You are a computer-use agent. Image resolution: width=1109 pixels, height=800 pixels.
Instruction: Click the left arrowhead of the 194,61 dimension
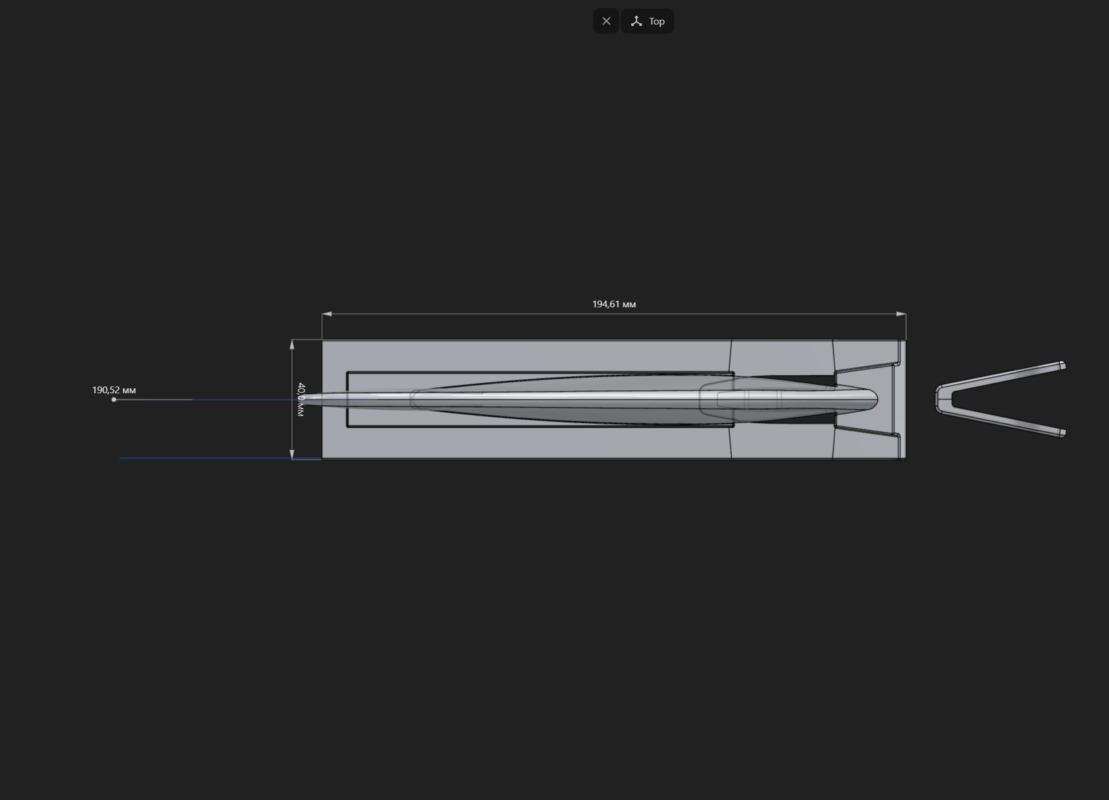coord(326,314)
